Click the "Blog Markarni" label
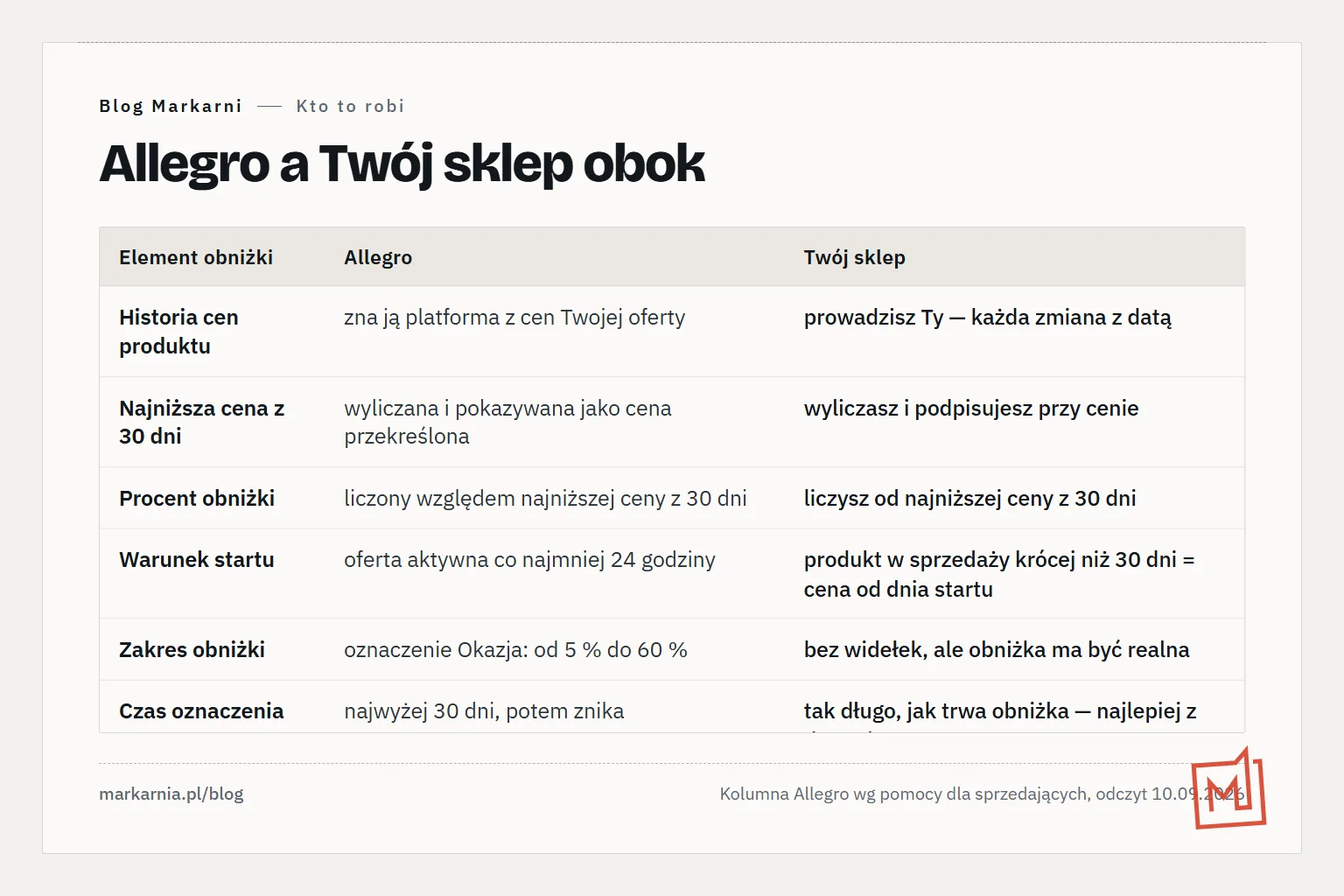This screenshot has height=896, width=1344. click(171, 106)
